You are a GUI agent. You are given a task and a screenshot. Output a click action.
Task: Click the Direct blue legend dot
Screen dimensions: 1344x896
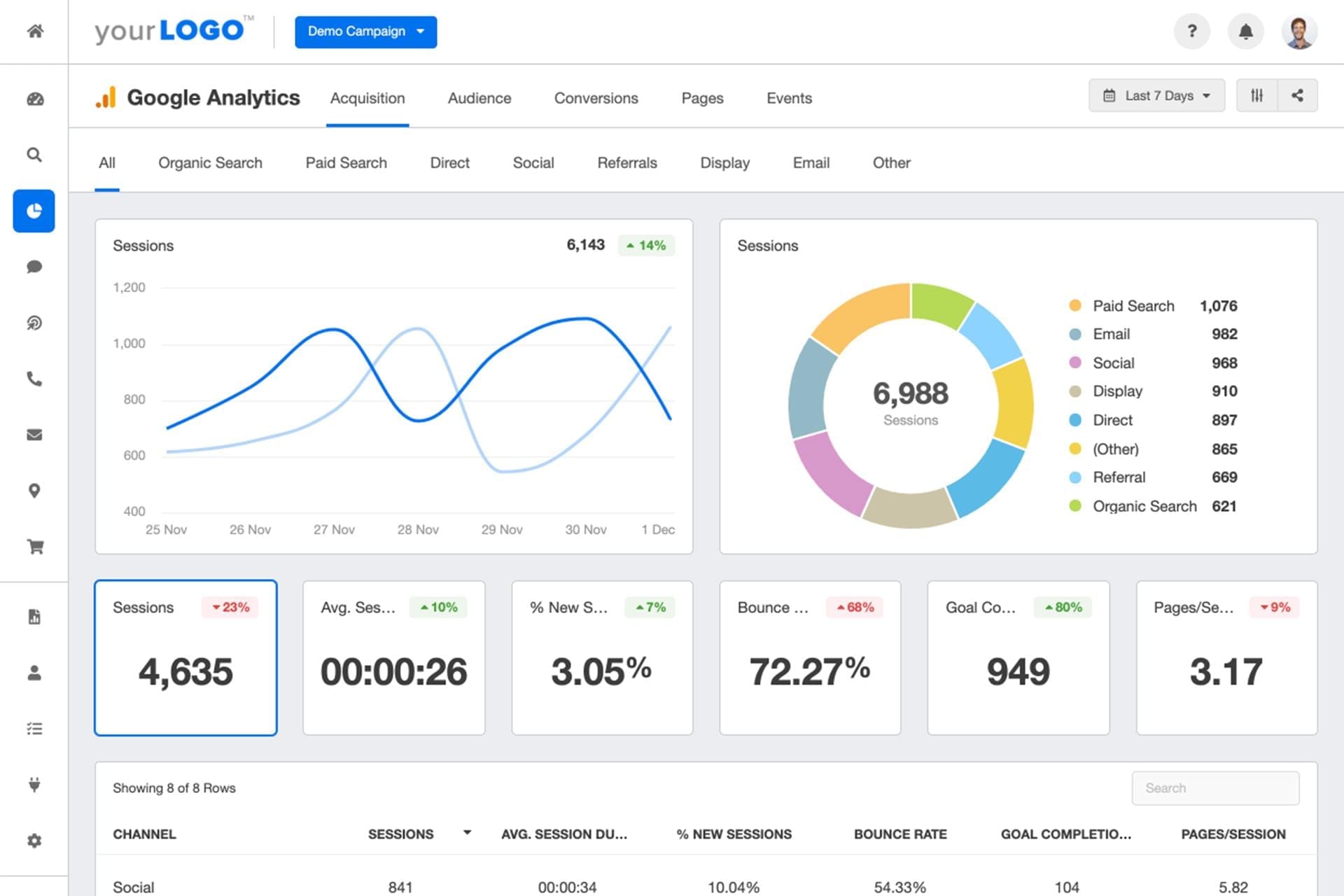pyautogui.click(x=1075, y=420)
